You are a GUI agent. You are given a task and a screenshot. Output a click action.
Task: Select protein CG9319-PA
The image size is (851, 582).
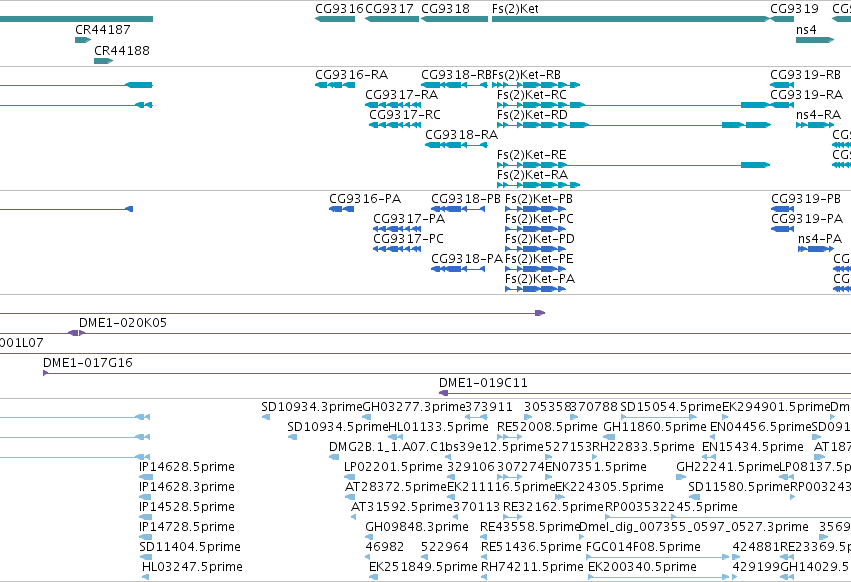click(x=782, y=229)
